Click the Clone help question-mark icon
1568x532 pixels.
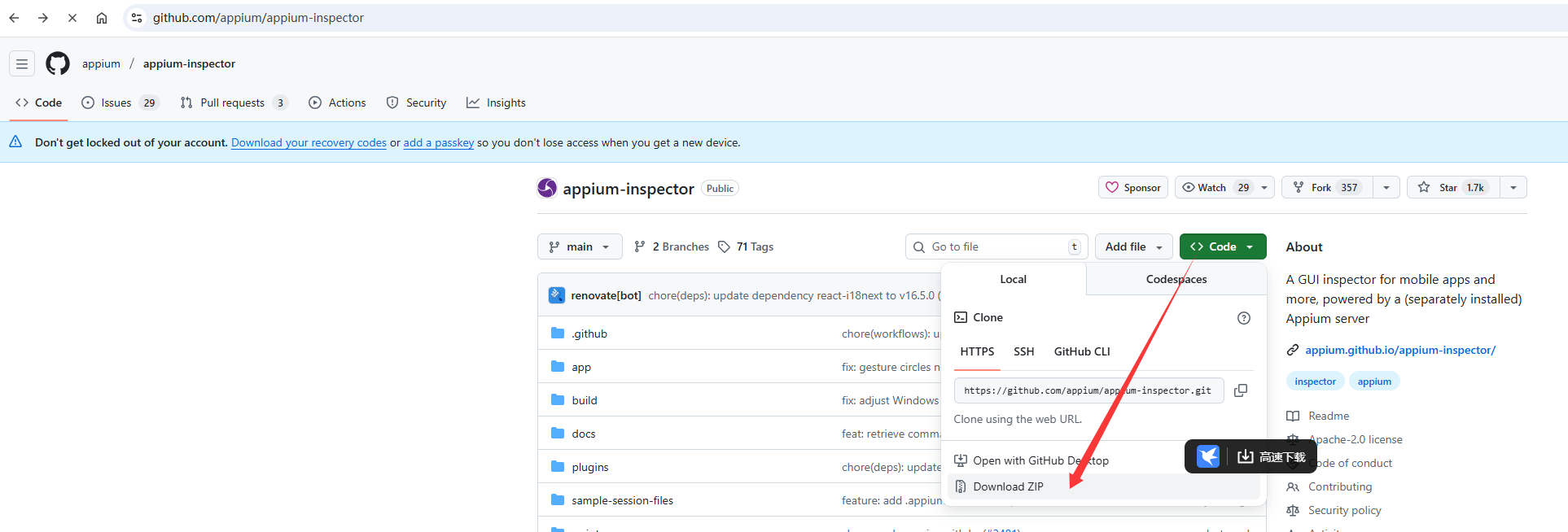[1244, 318]
